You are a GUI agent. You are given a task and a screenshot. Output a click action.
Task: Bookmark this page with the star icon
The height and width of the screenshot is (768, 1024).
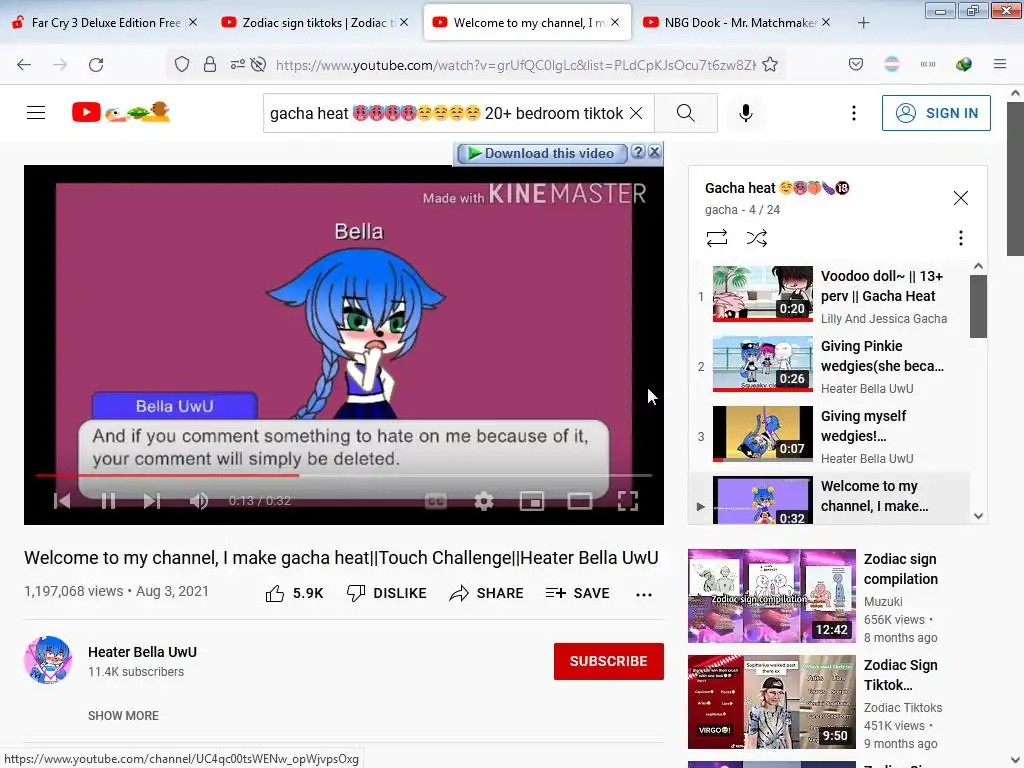click(770, 64)
